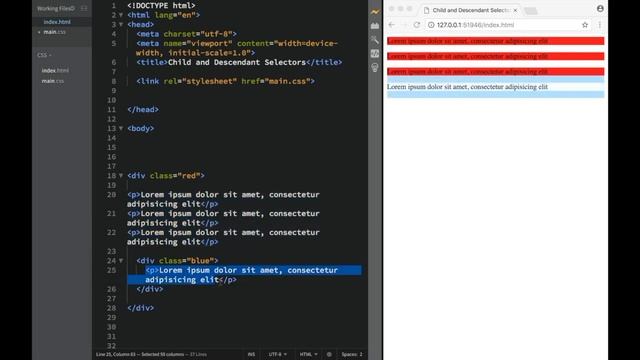Click the title text Child and Descendant Selectors in code

(x=237, y=62)
